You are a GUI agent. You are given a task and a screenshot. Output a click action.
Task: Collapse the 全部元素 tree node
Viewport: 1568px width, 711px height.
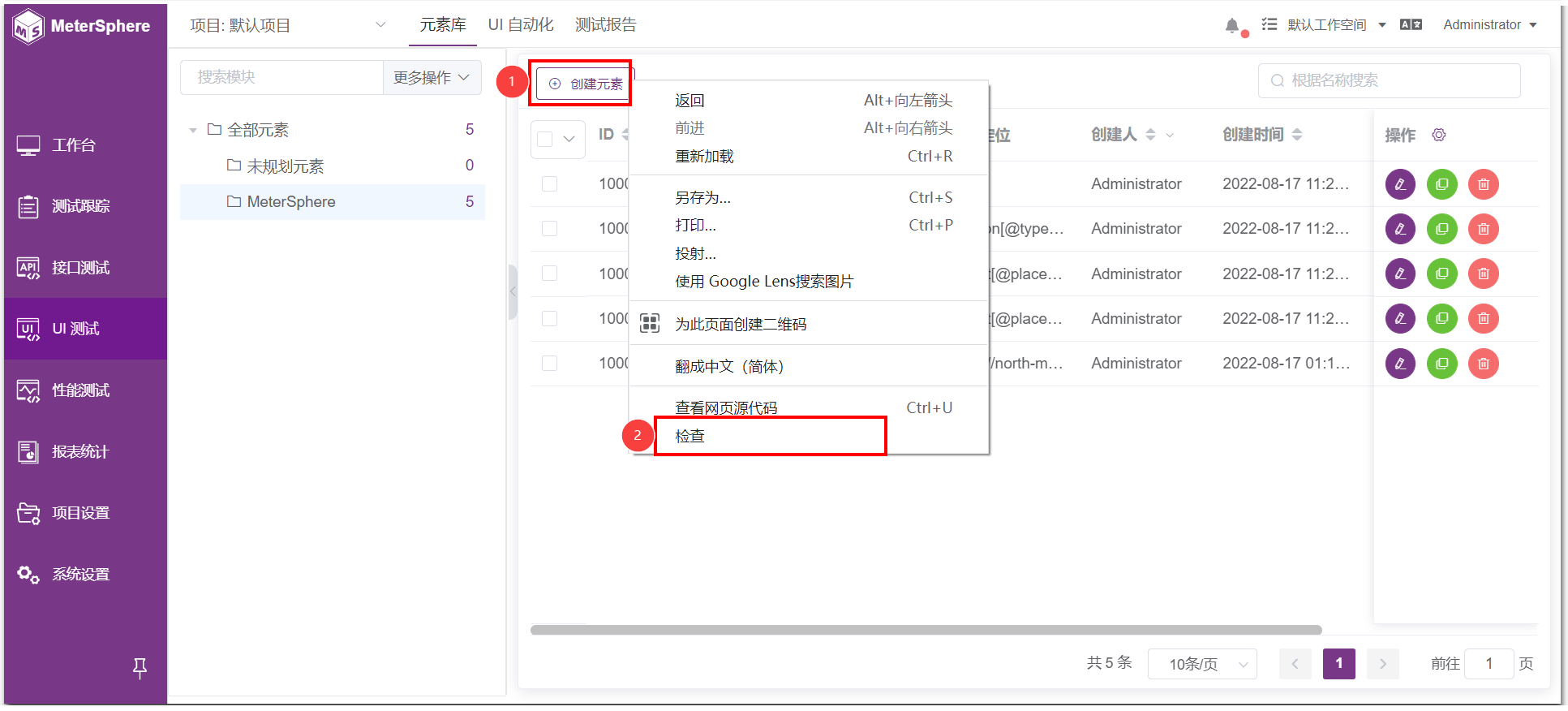(193, 130)
